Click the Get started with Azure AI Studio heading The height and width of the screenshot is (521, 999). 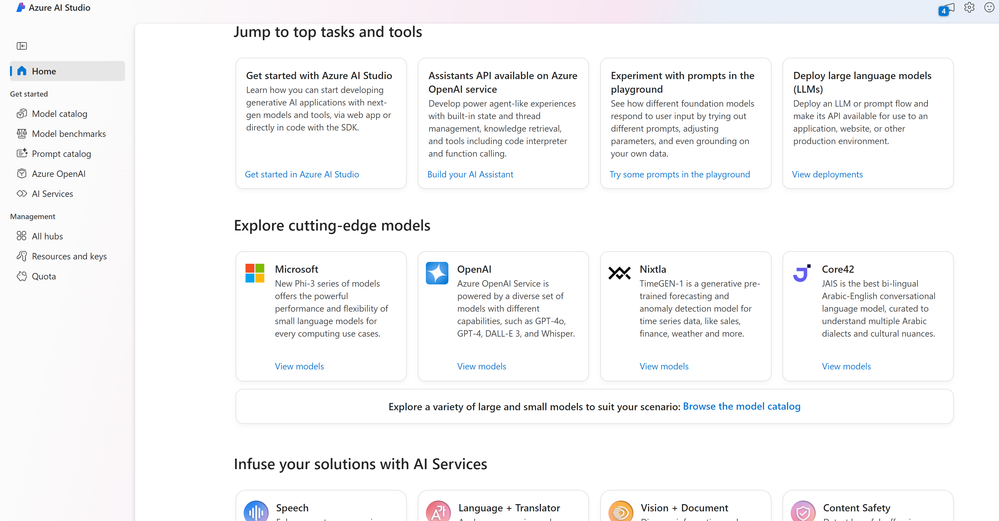coord(319,75)
